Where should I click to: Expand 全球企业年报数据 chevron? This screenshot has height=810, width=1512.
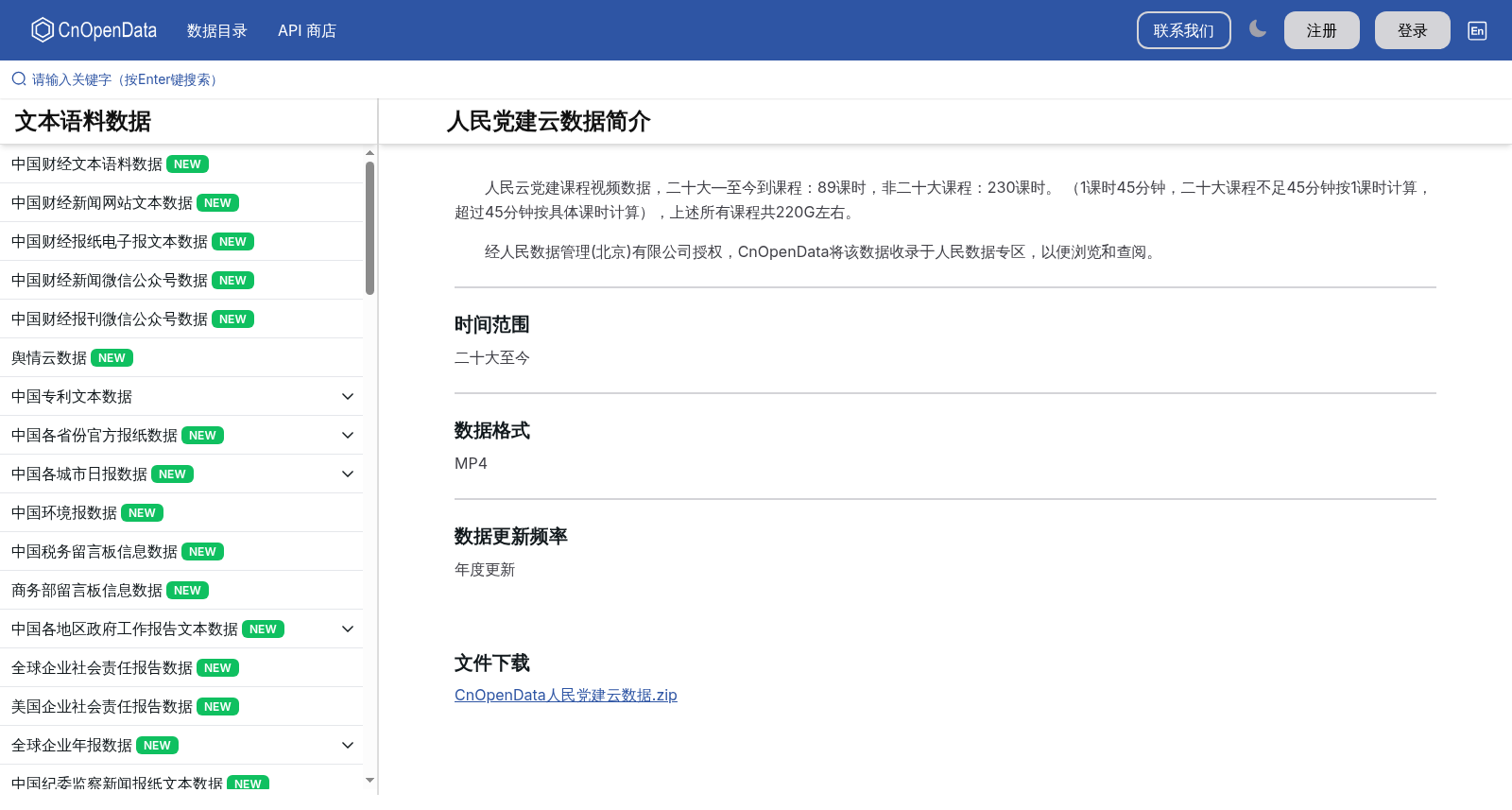[348, 745]
